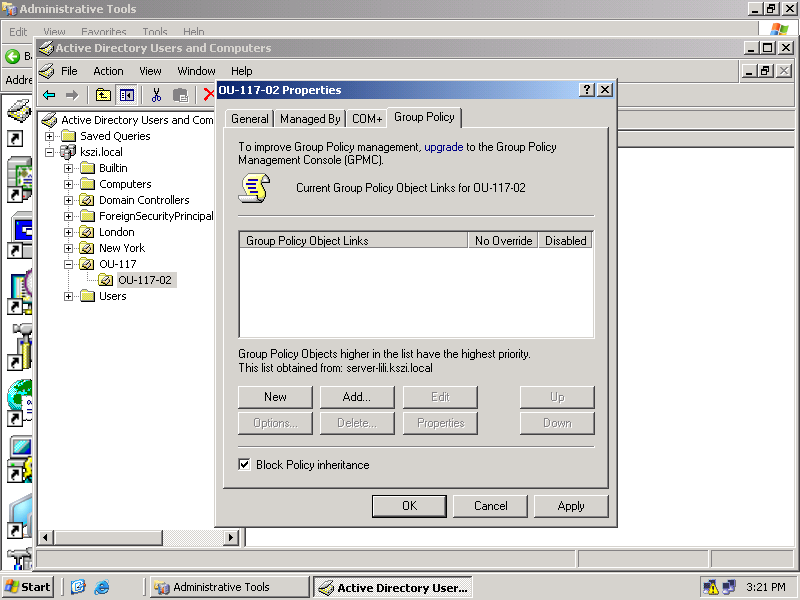Click the Cut scissors toolbar icon
Image resolution: width=800 pixels, height=600 pixels.
coord(157,95)
